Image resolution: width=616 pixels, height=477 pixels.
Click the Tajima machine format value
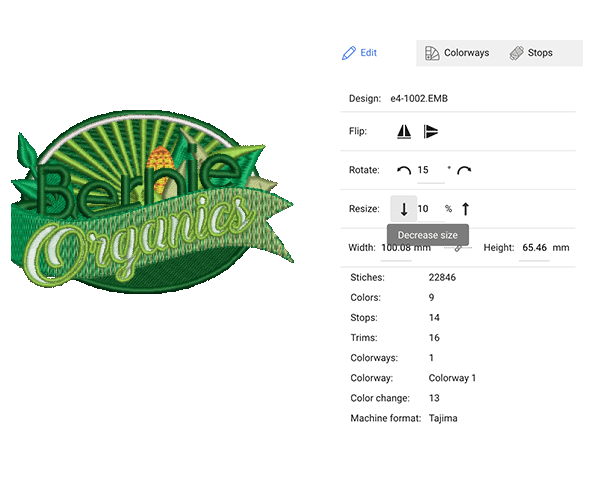pos(442,418)
